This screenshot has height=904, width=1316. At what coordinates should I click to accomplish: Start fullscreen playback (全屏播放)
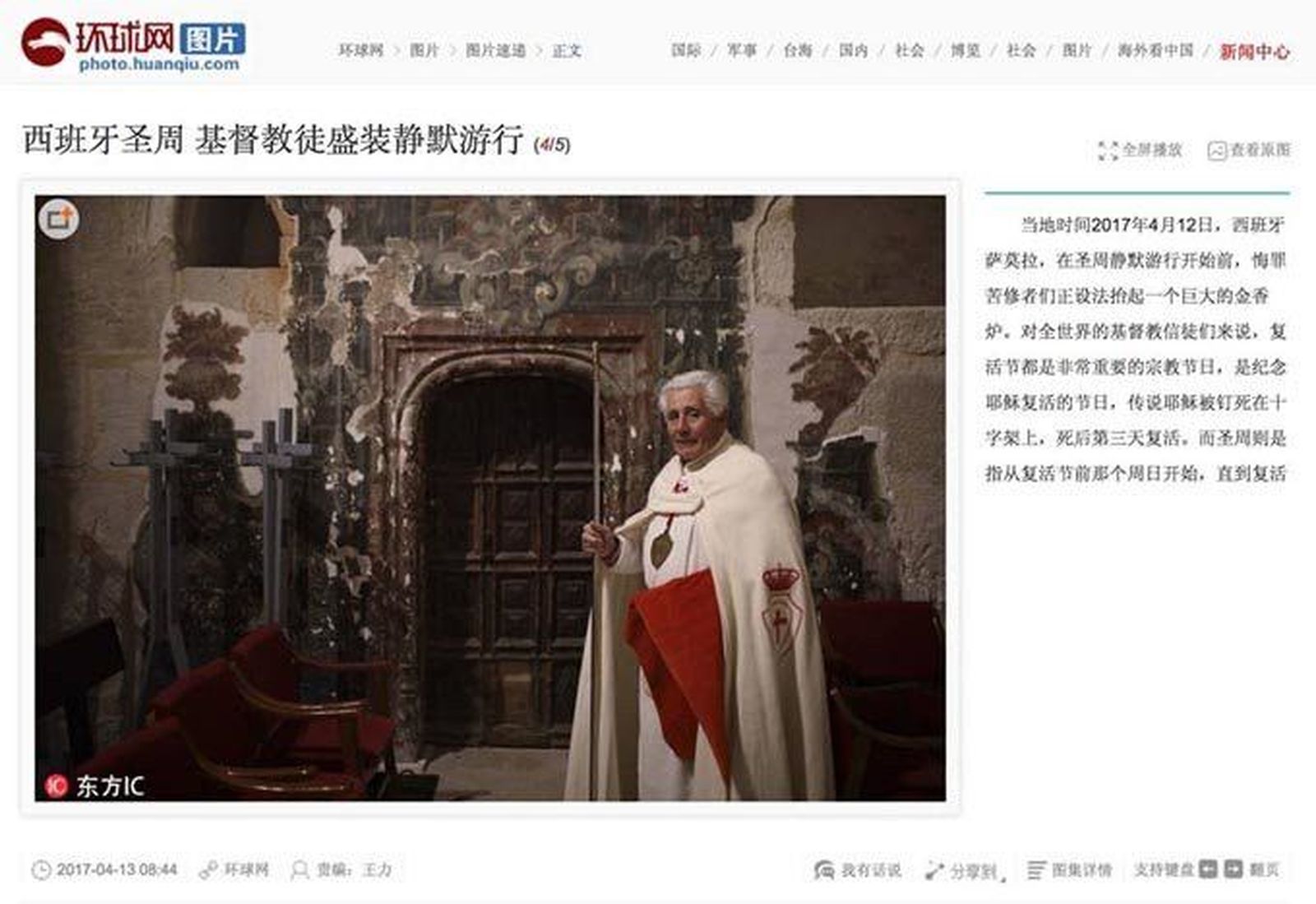pos(1140,151)
